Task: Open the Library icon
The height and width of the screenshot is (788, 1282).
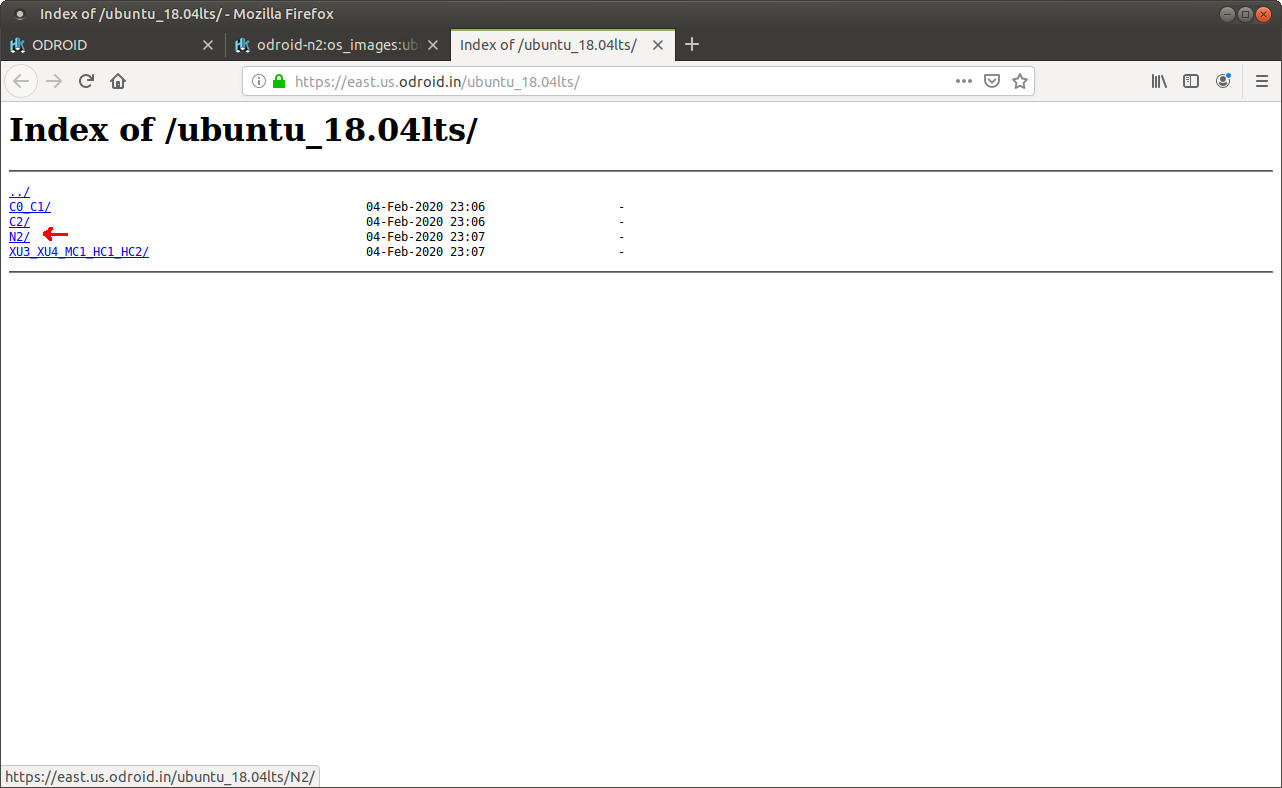Action: coord(1159,82)
